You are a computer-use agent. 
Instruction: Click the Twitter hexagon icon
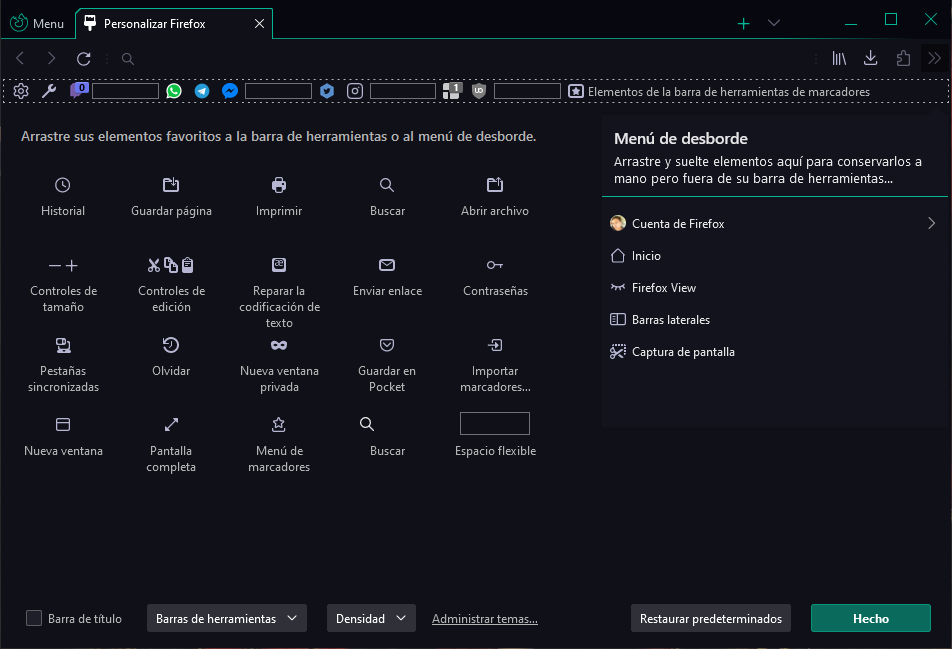[x=327, y=91]
